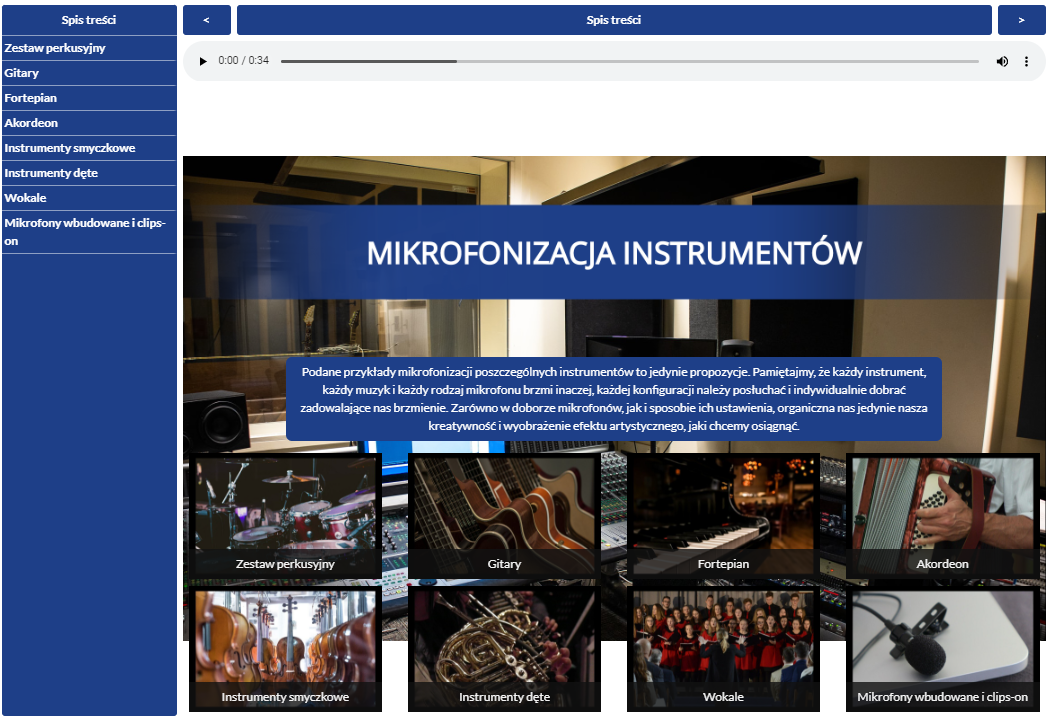Open the Wokale thumbnail
The height and width of the screenshot is (717, 1048).
click(723, 648)
